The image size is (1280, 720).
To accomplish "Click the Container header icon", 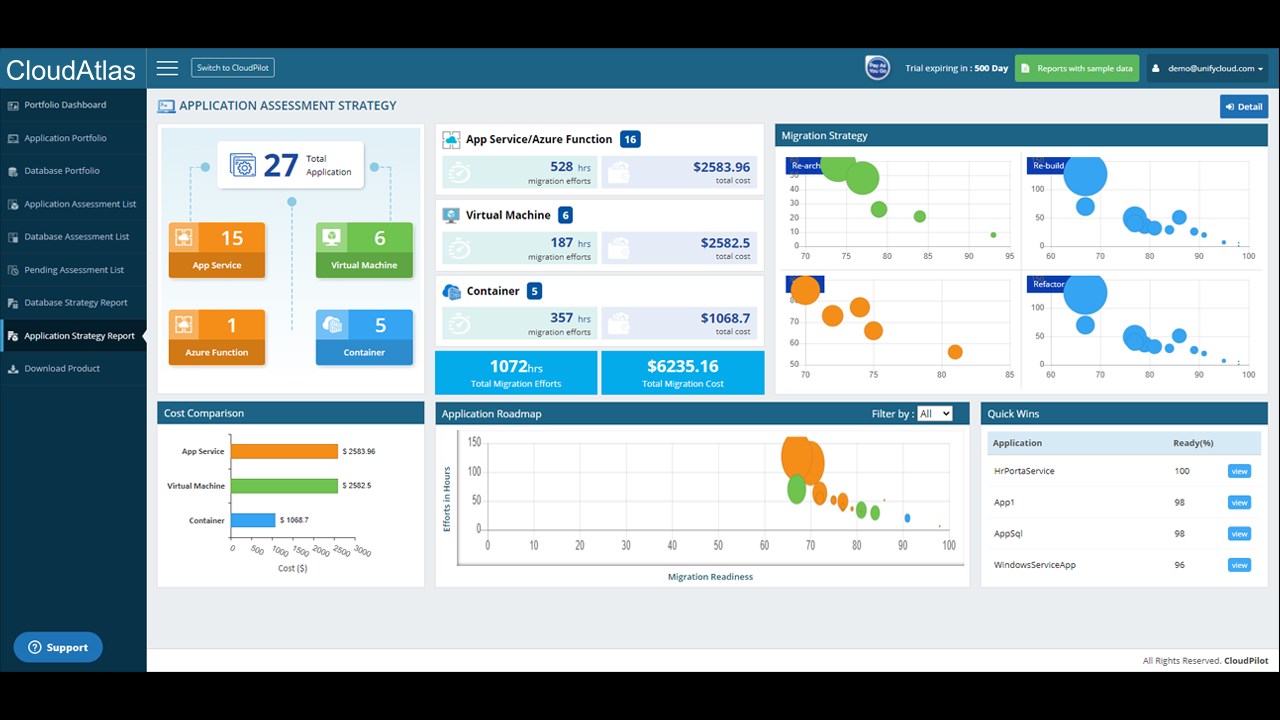I will tap(451, 291).
